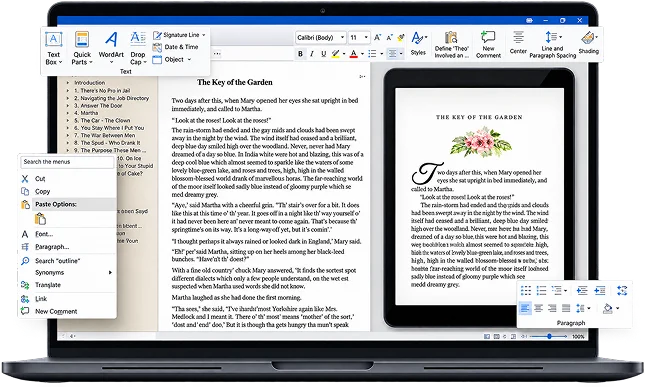
Task: Open the Synonyms submenu arrow
Action: pyautogui.click(x=110, y=272)
